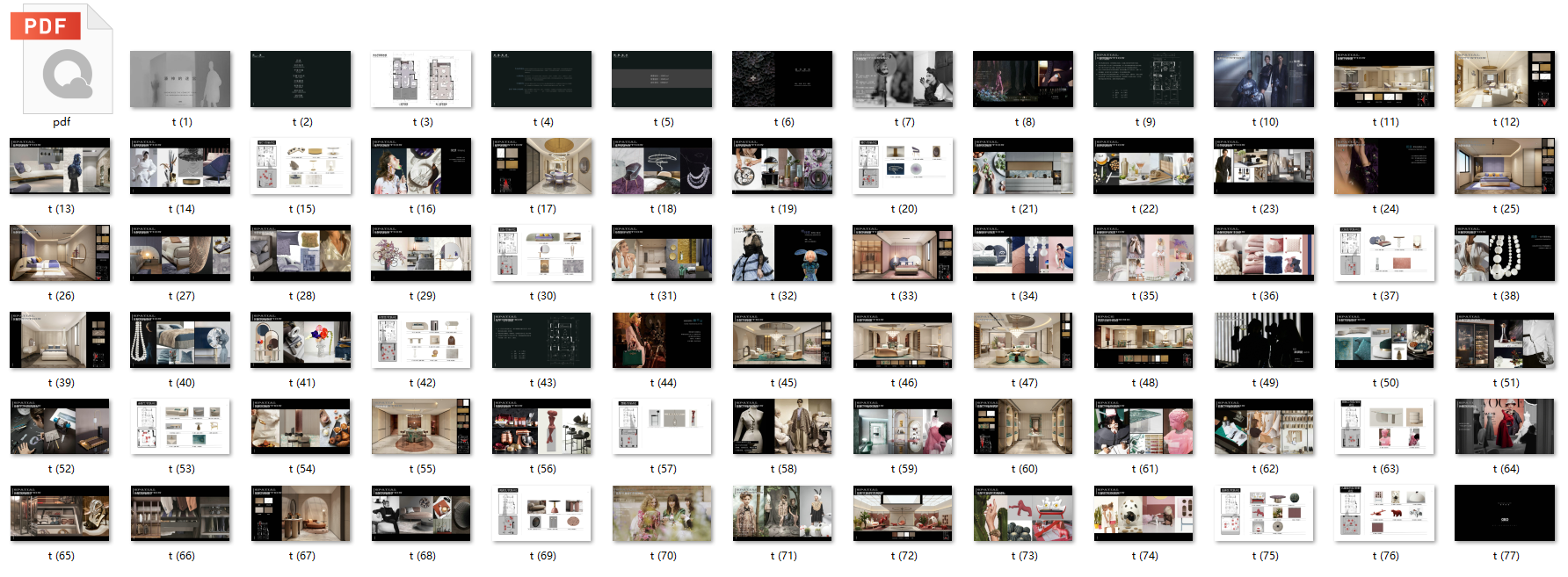1568x577 pixels.
Task: Select thumbnail t (4)
Action: (x=541, y=79)
